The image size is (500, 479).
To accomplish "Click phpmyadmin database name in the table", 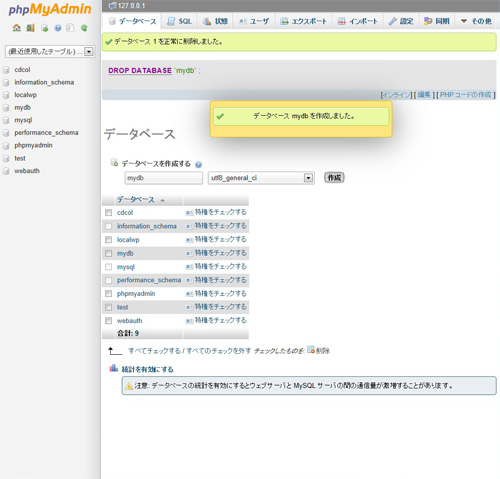I will [x=136, y=294].
